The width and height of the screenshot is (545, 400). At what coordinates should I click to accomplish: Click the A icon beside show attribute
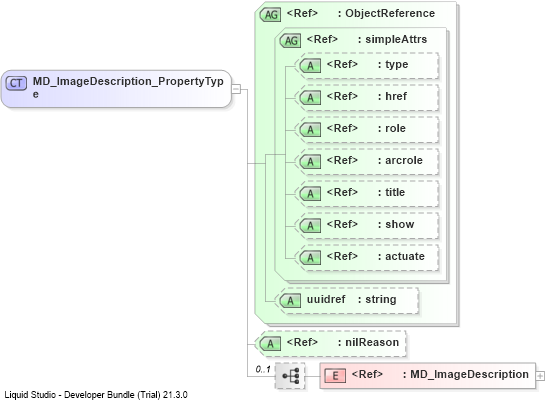pos(310,226)
